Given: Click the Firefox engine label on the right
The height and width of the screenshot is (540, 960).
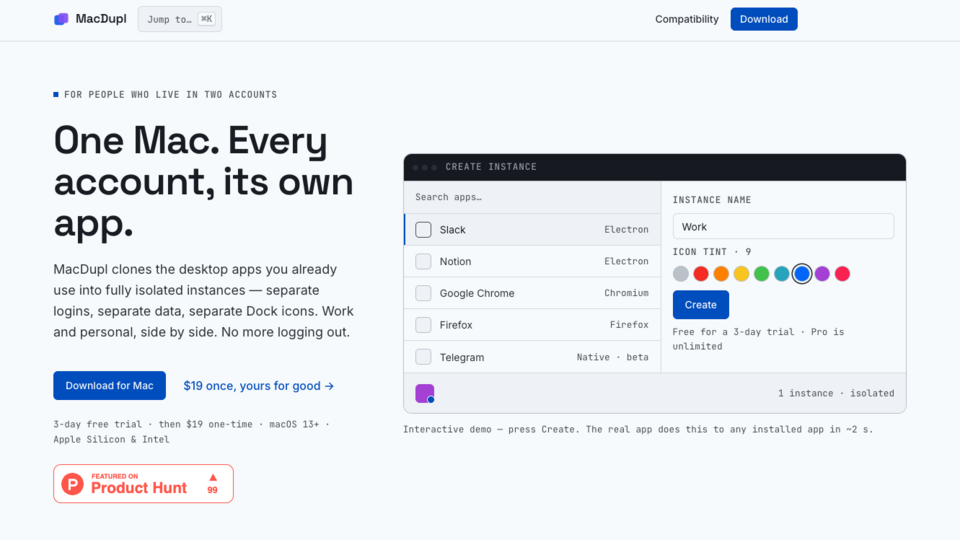Looking at the screenshot, I should pyautogui.click(x=629, y=325).
